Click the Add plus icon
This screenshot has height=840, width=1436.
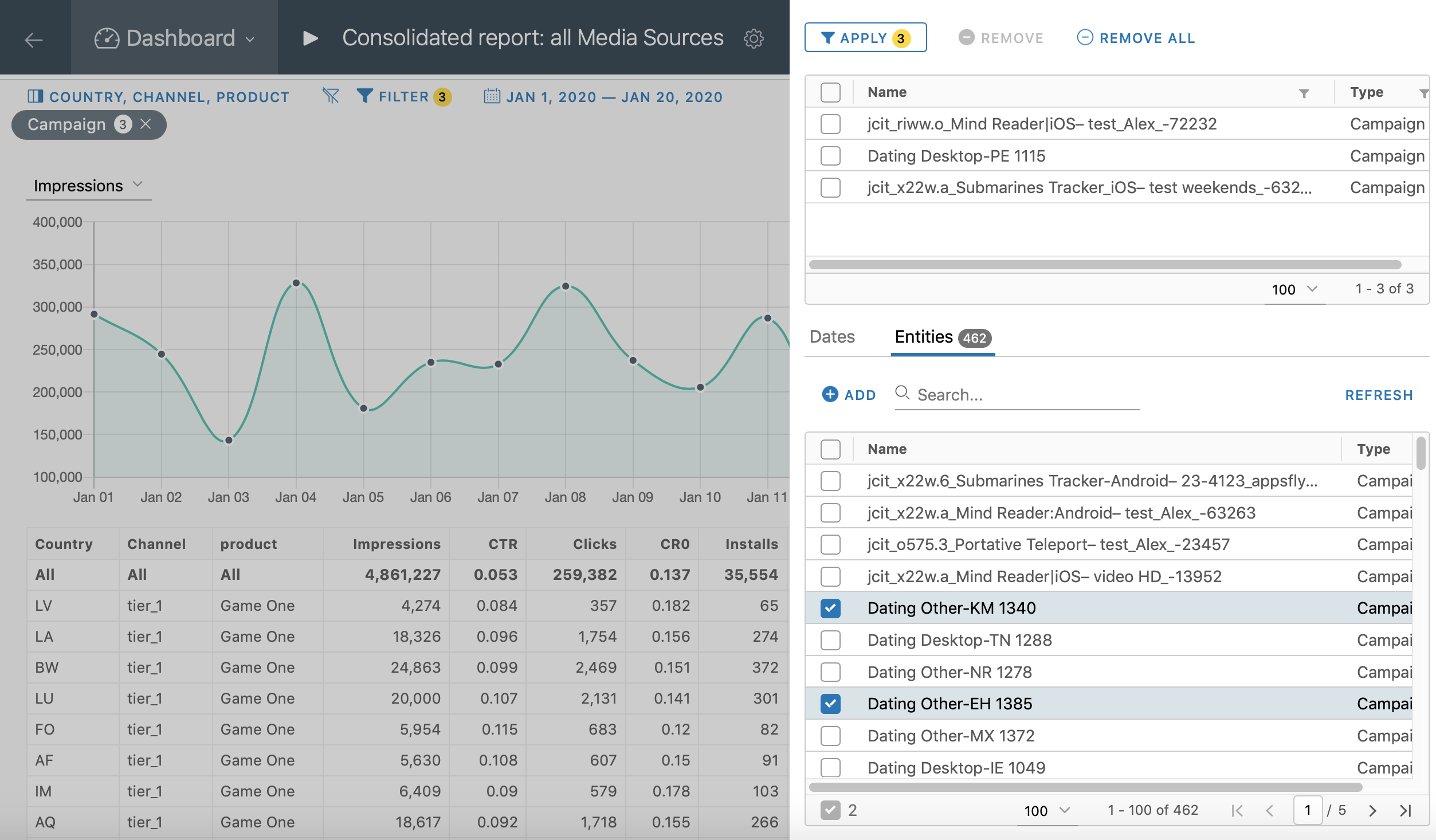coord(830,394)
